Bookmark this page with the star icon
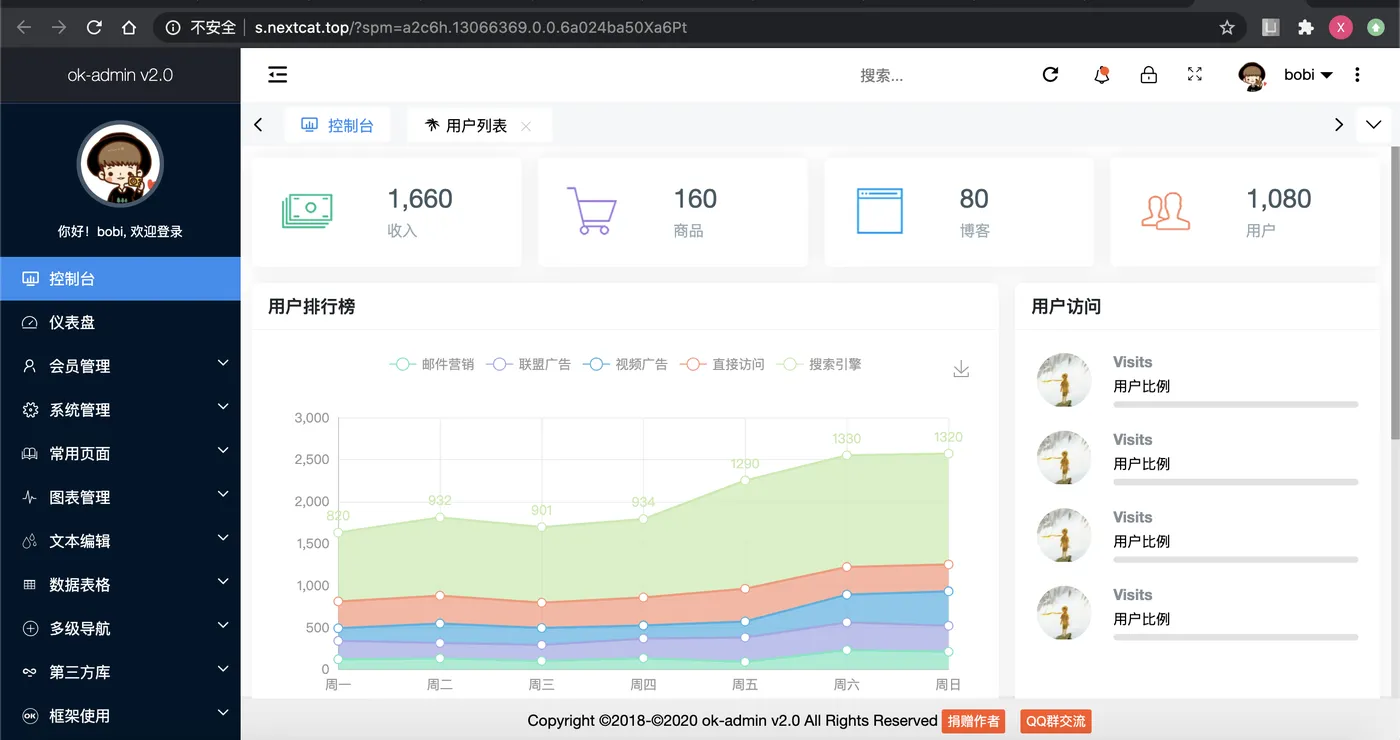Viewport: 1400px width, 740px height. click(1227, 28)
